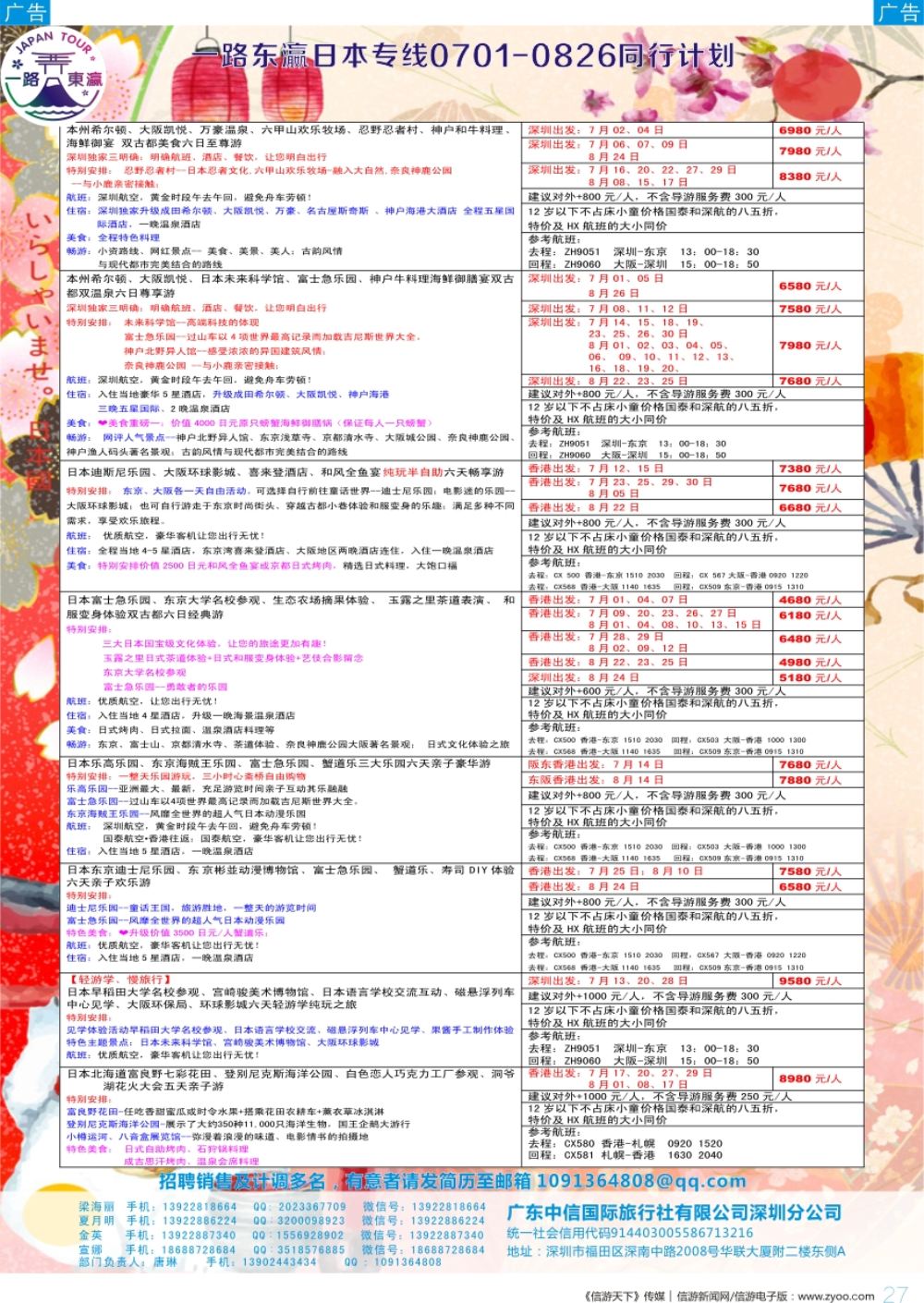Click departure line '深圳出发: 7月02、04日'
The height and width of the screenshot is (1303, 924).
(x=596, y=131)
